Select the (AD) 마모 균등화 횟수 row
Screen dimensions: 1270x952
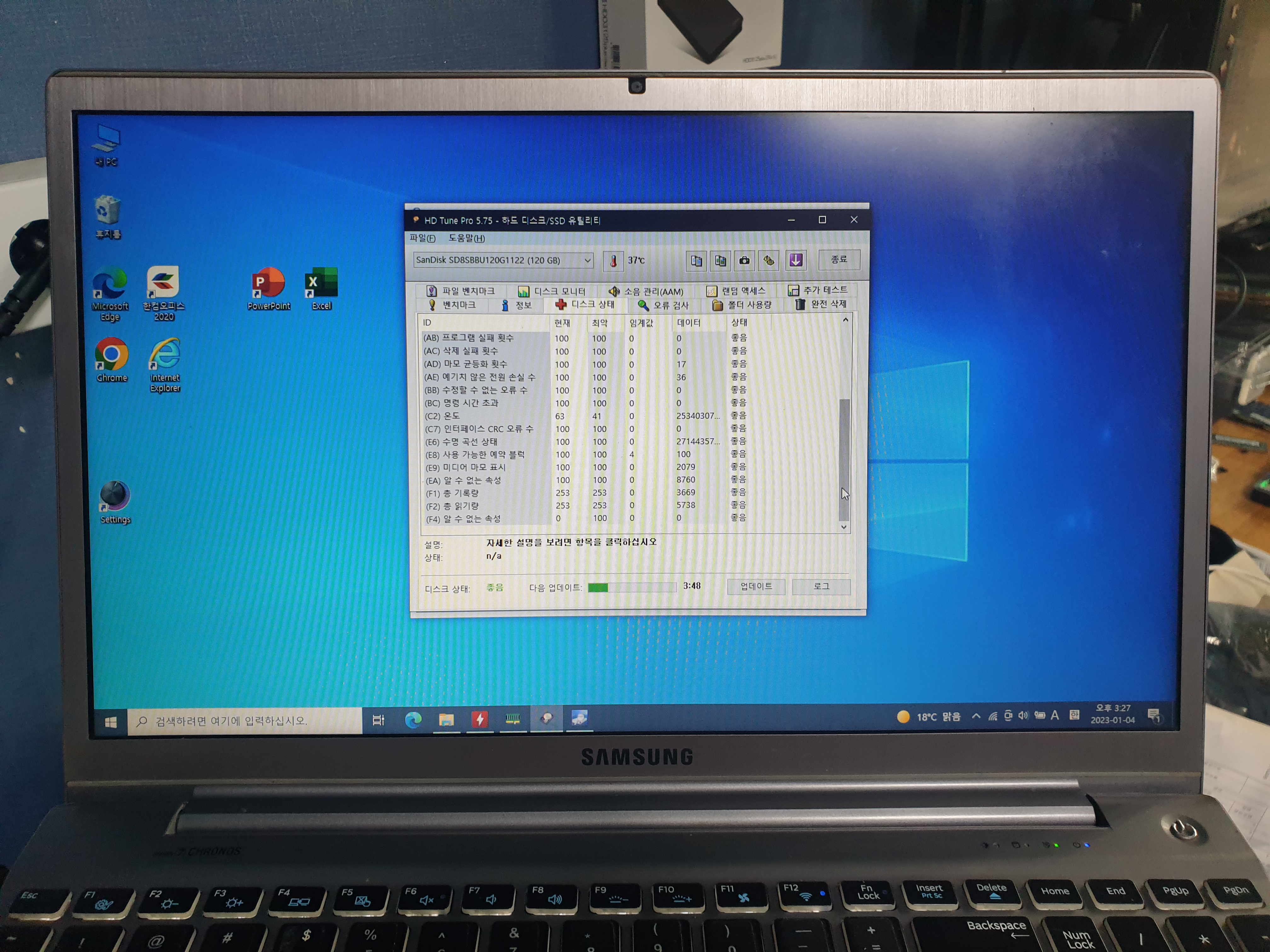pyautogui.click(x=586, y=364)
